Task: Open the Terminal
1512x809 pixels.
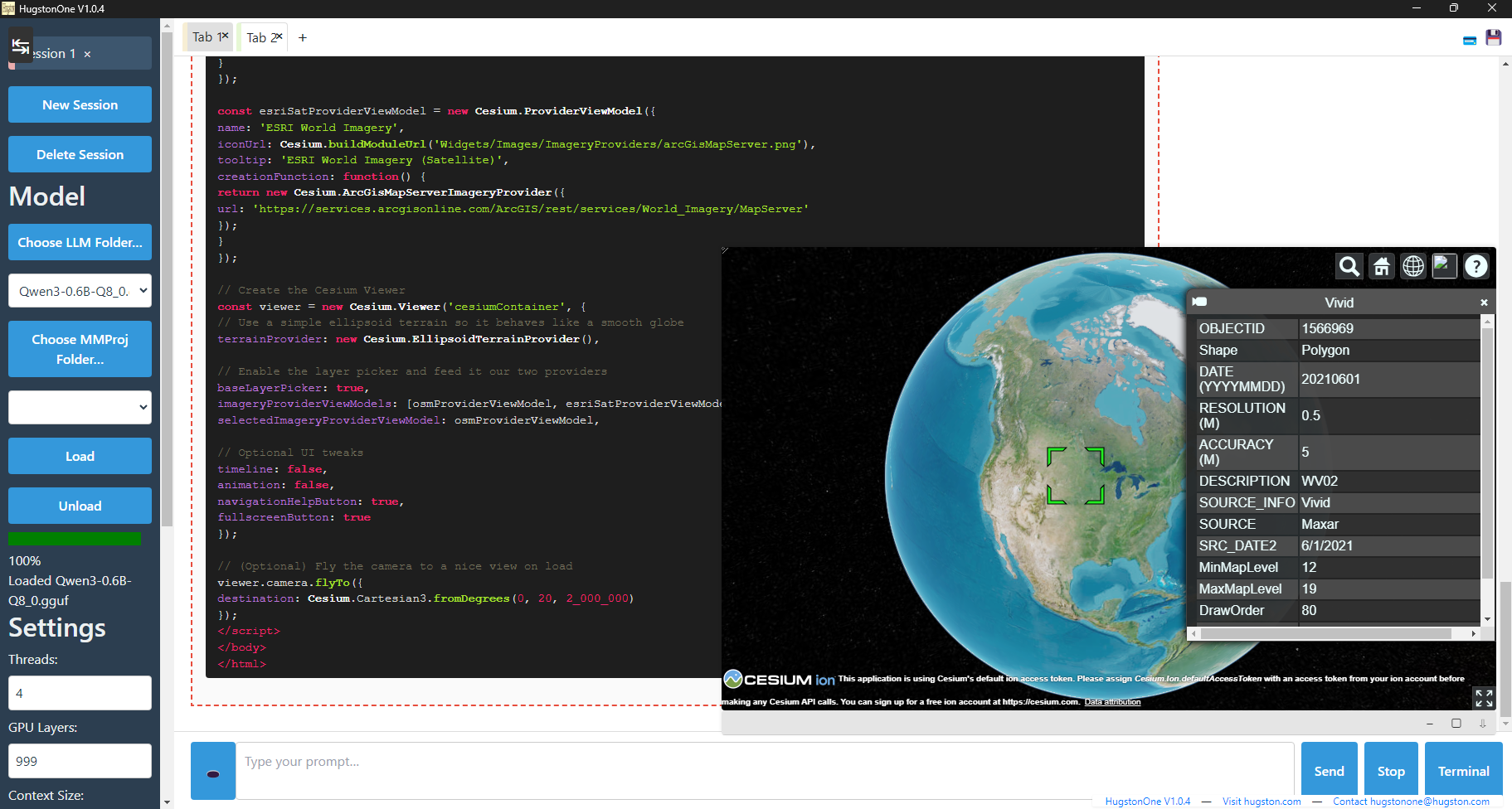Action: pos(1463,771)
